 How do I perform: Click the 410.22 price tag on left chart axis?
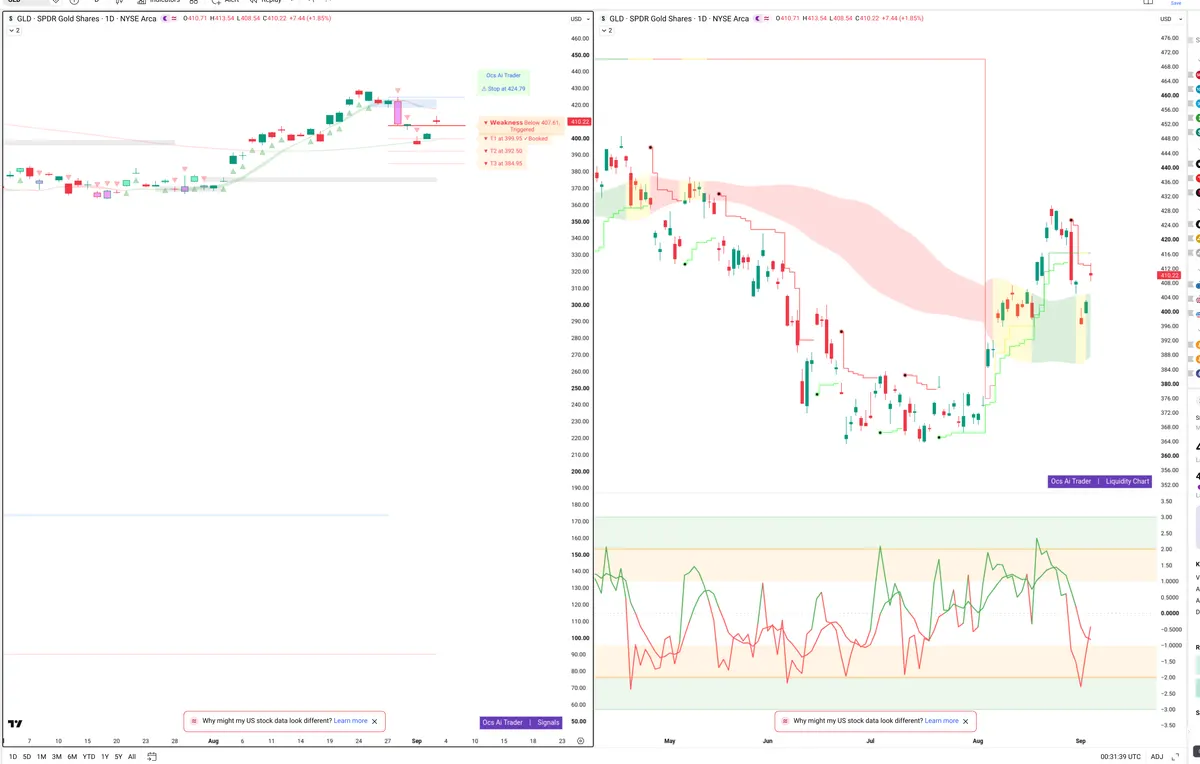[x=579, y=121]
